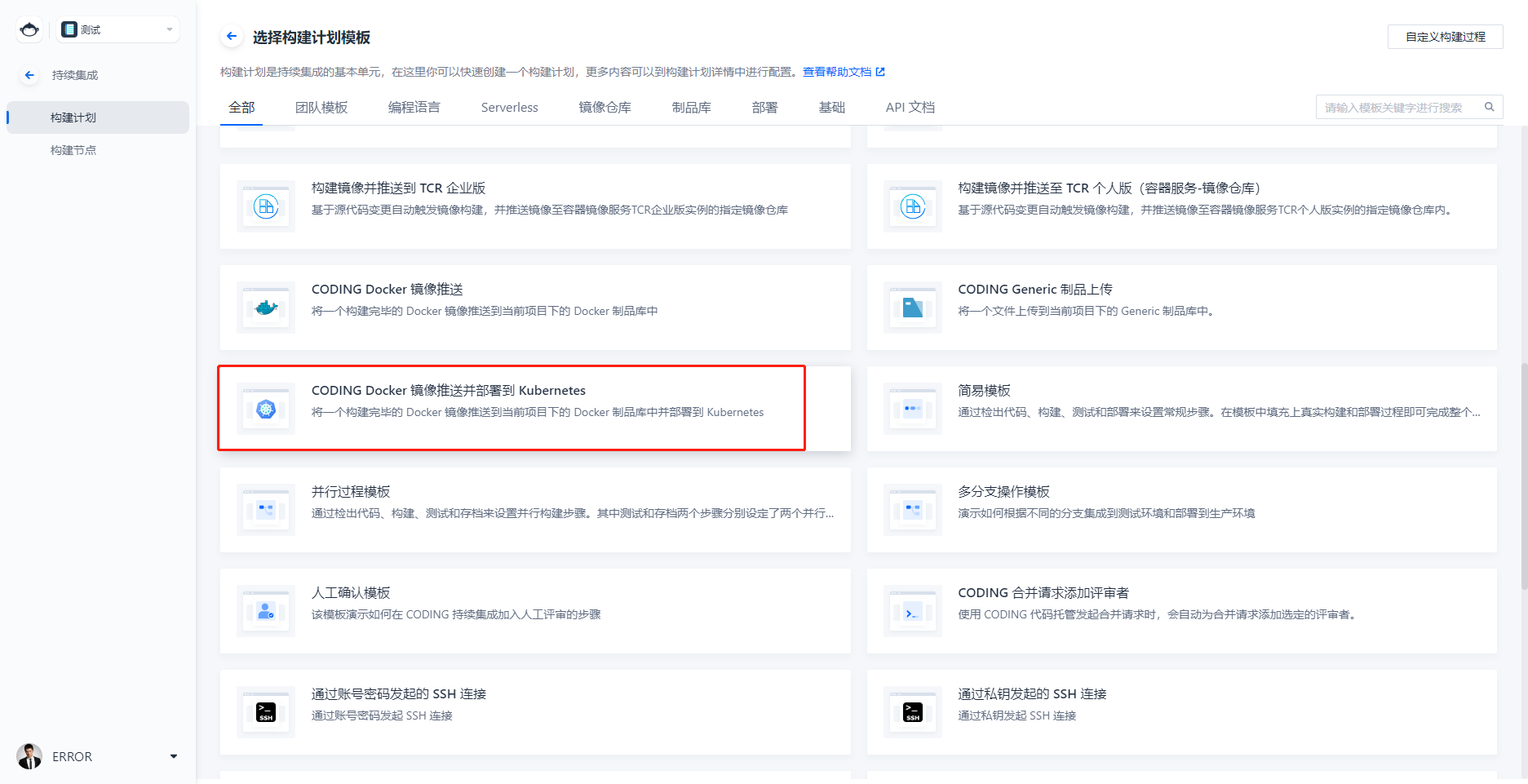Open the 测试 project dropdown
Image resolution: width=1528 pixels, height=784 pixels.
tap(119, 29)
